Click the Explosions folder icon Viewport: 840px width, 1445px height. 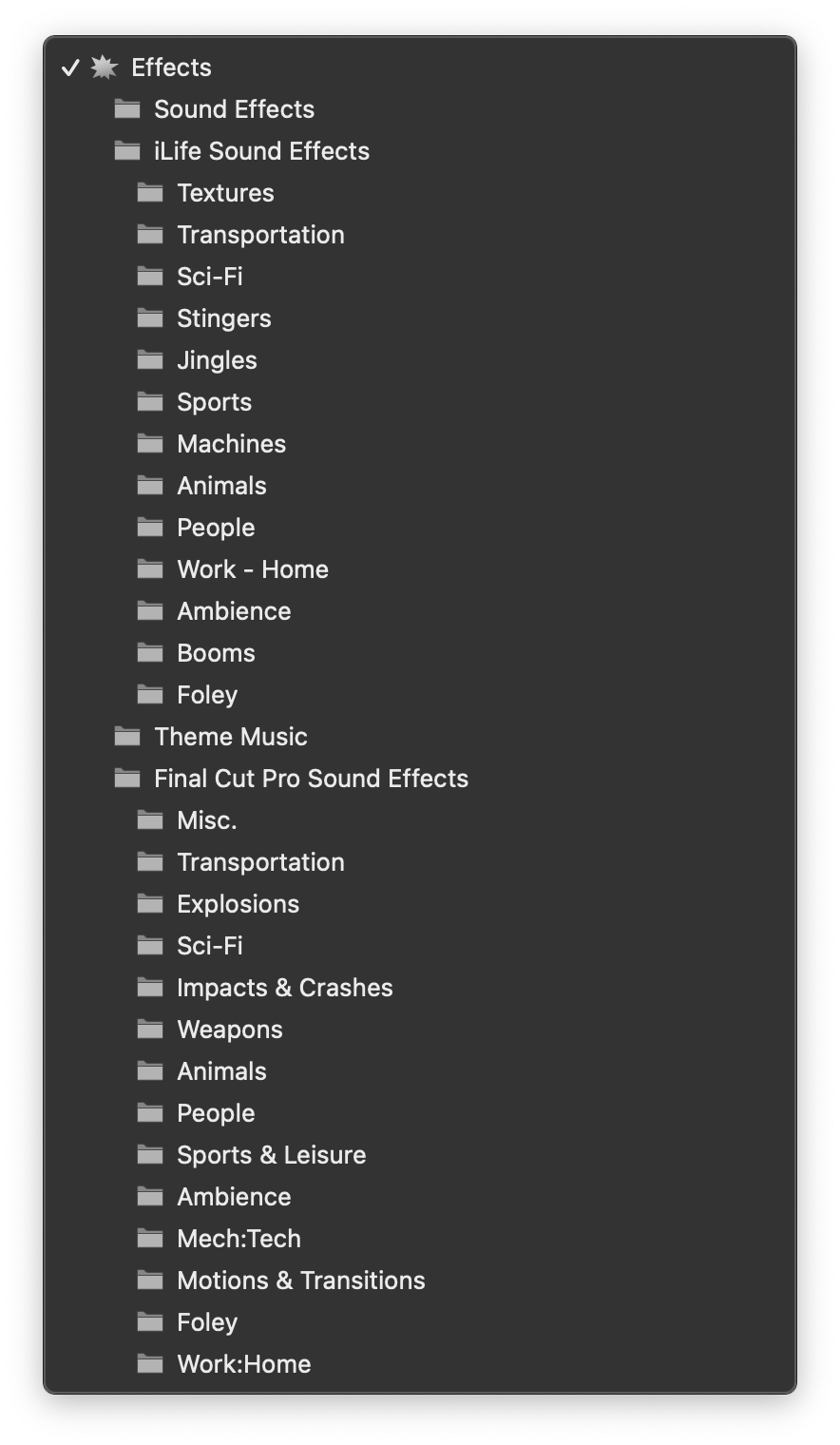150,904
